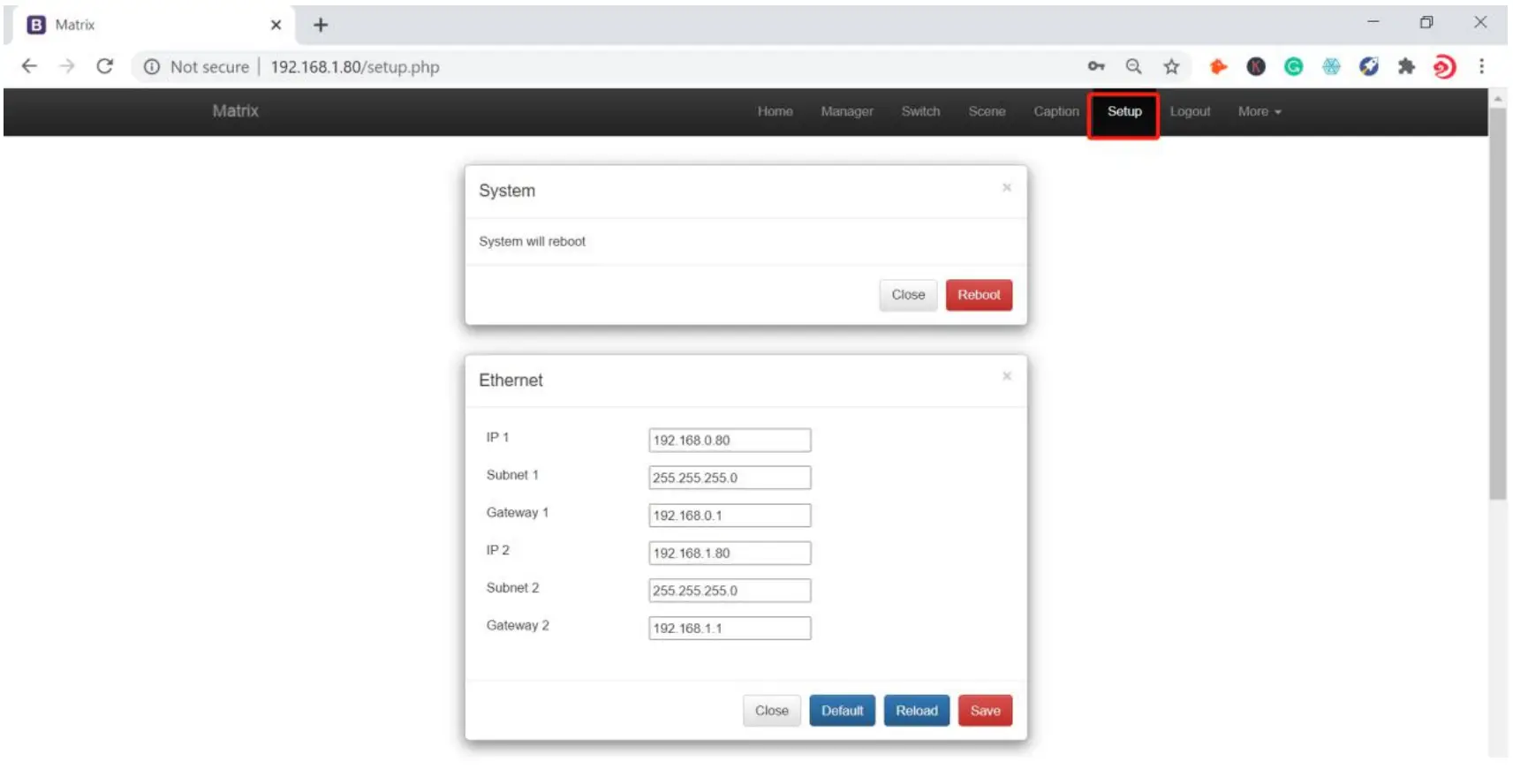Select the Gateway 2 input field

coord(730,628)
